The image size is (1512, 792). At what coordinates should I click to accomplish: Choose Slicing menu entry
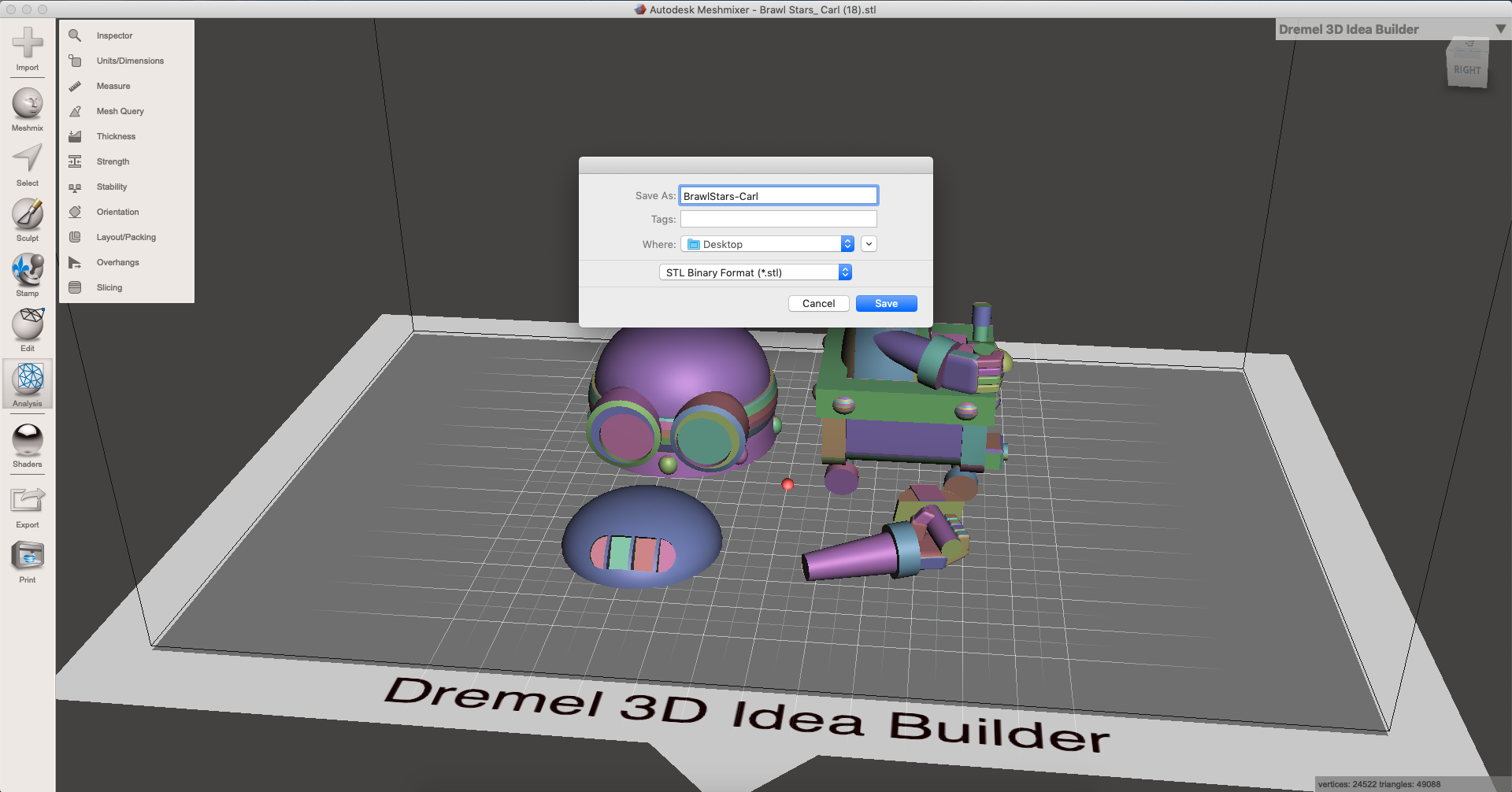click(109, 287)
